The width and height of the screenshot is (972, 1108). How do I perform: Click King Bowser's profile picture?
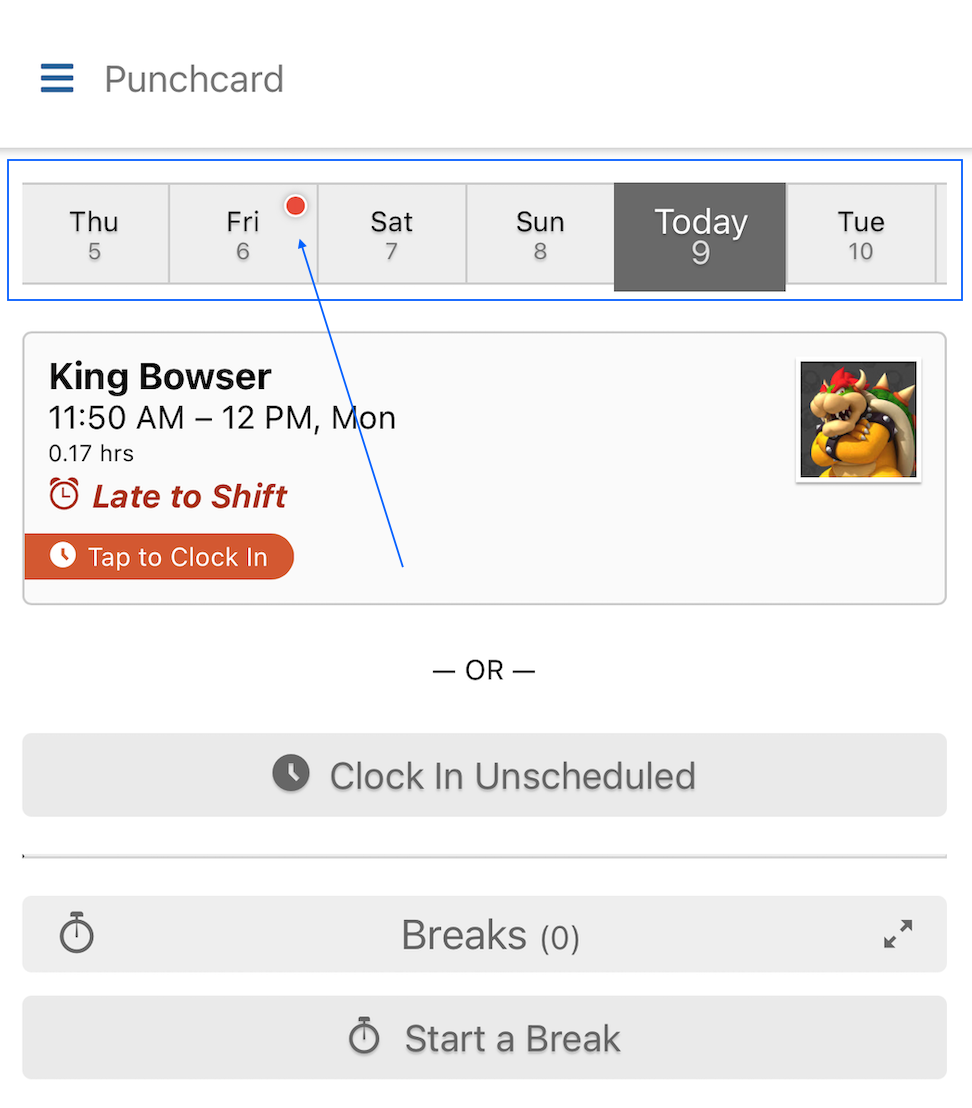coord(858,420)
